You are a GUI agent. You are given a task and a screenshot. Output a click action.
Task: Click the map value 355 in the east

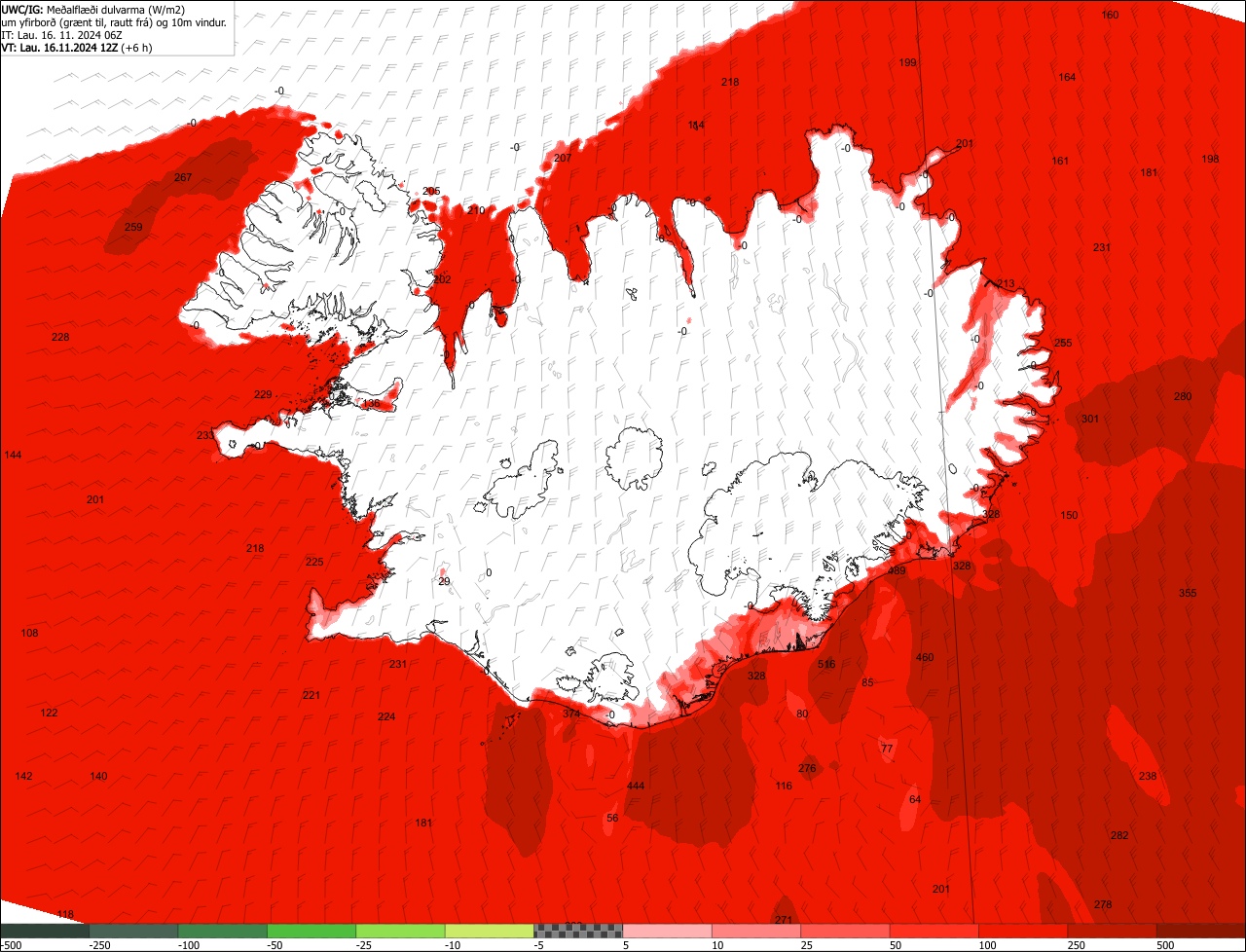coord(1188,594)
